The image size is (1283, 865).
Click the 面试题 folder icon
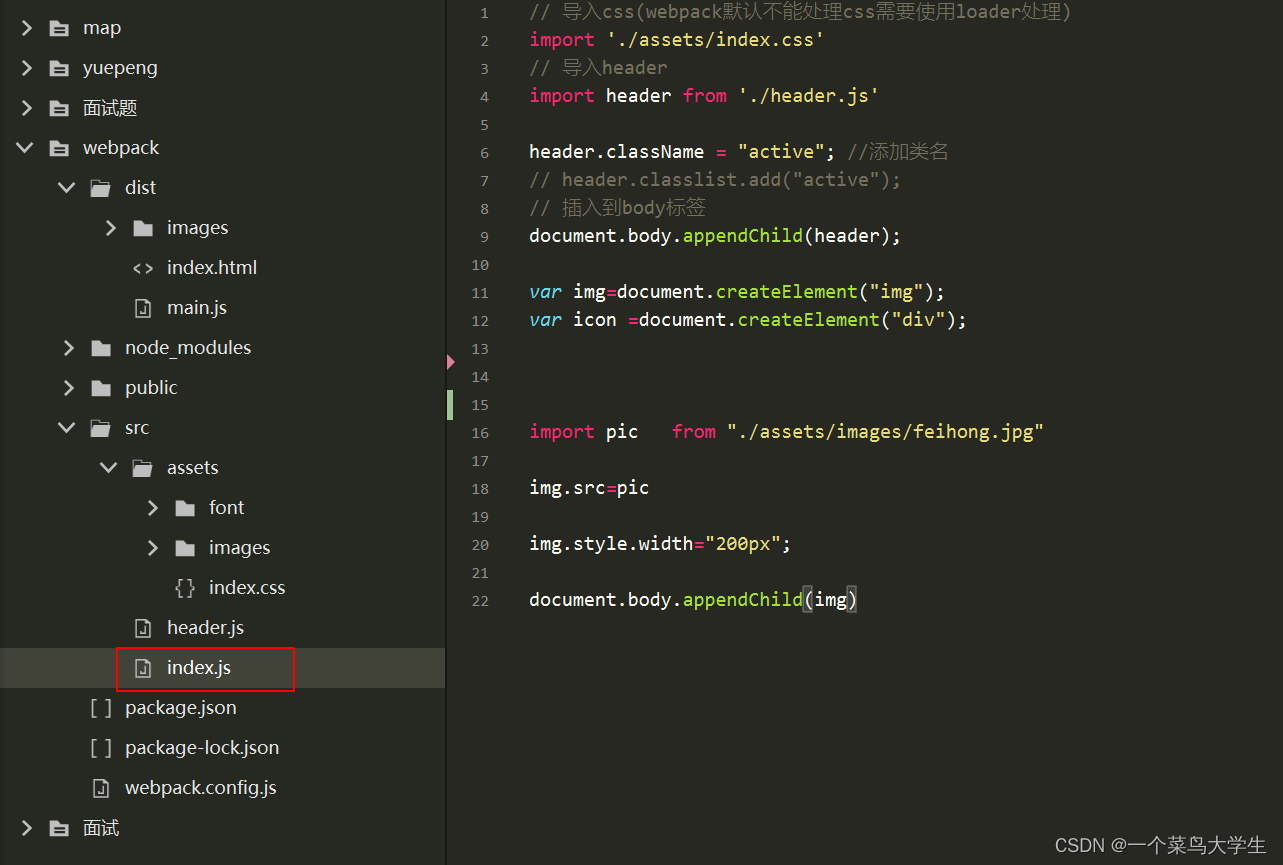coord(59,108)
